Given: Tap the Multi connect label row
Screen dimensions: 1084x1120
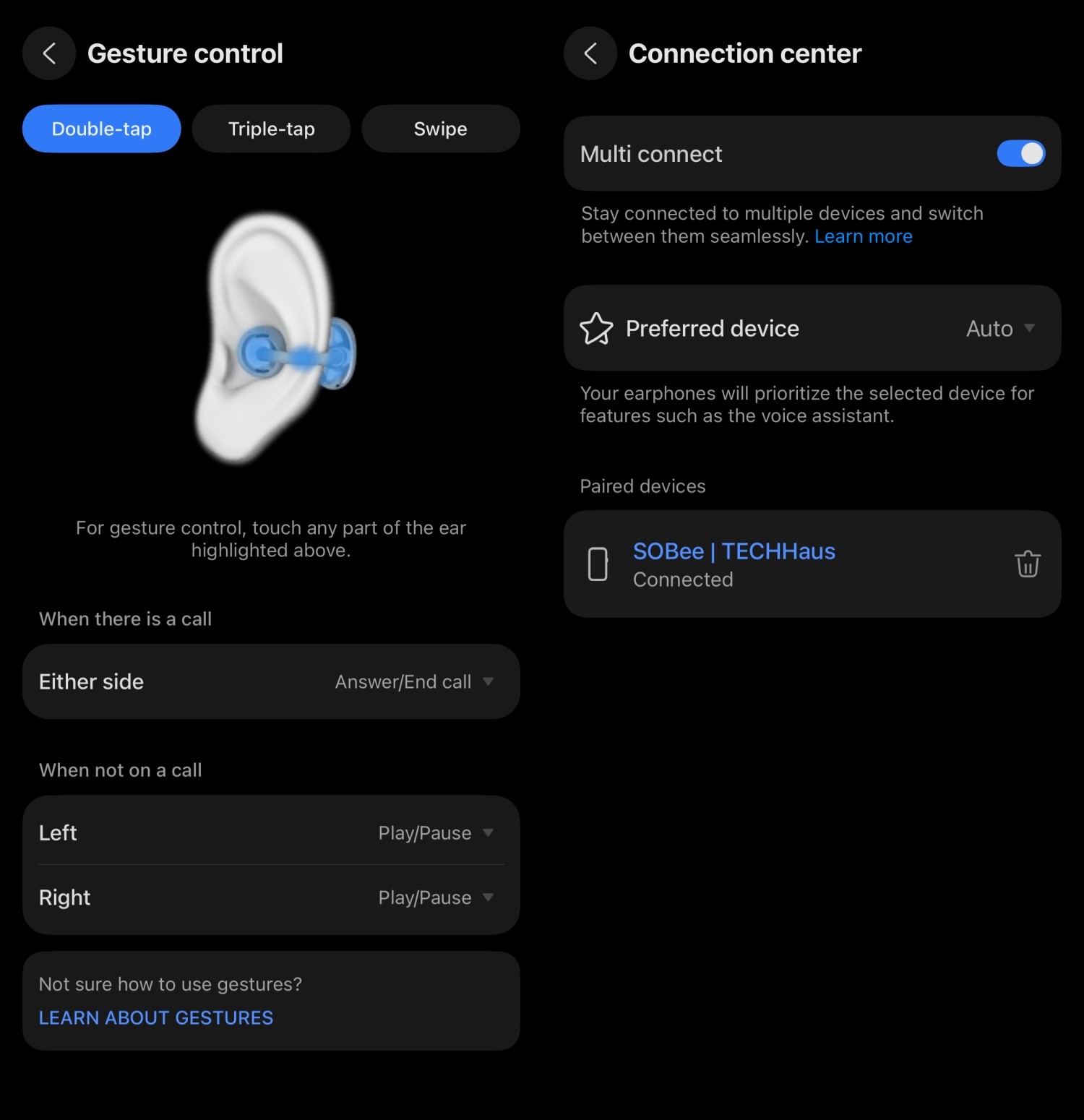Looking at the screenshot, I should [x=651, y=154].
